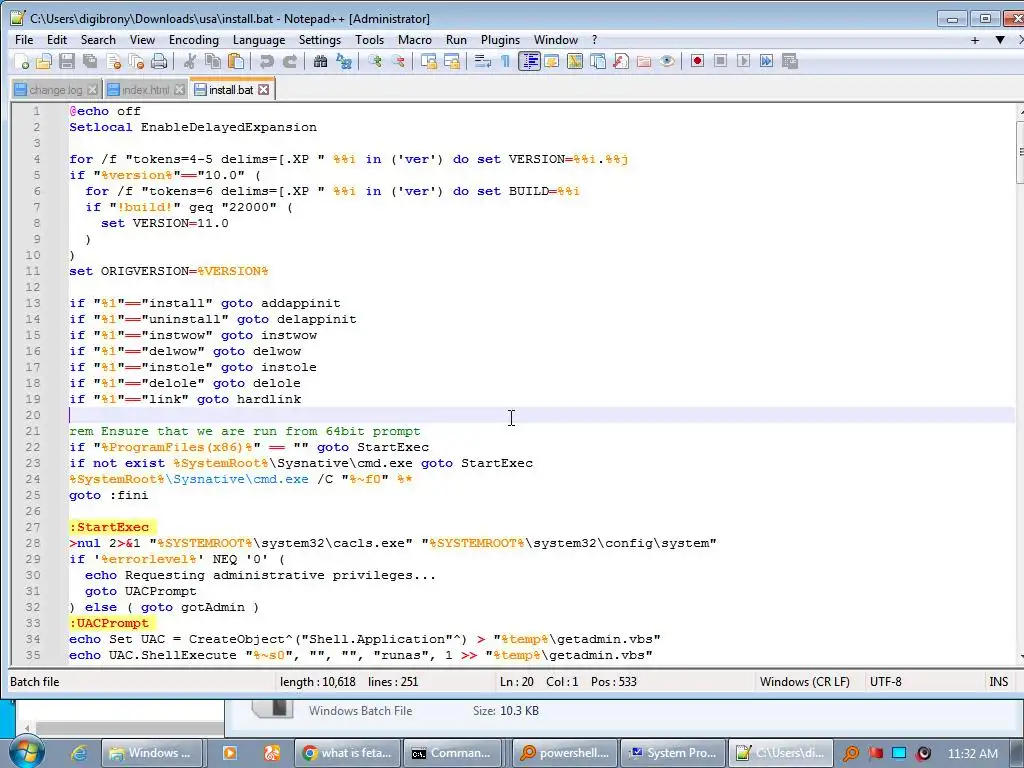Open the Plugins menu
This screenshot has height=768, width=1024.
tap(500, 40)
